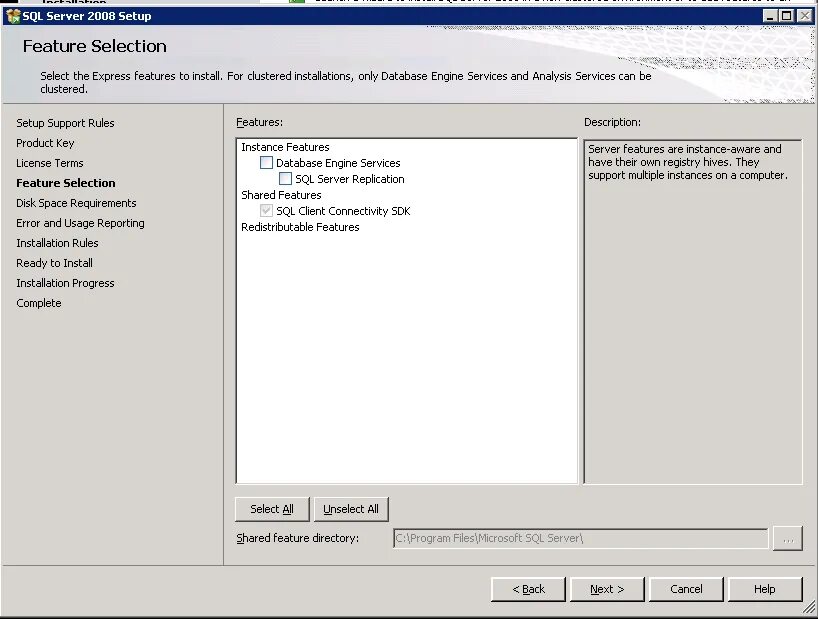Click Ready to Install step

(x=54, y=263)
